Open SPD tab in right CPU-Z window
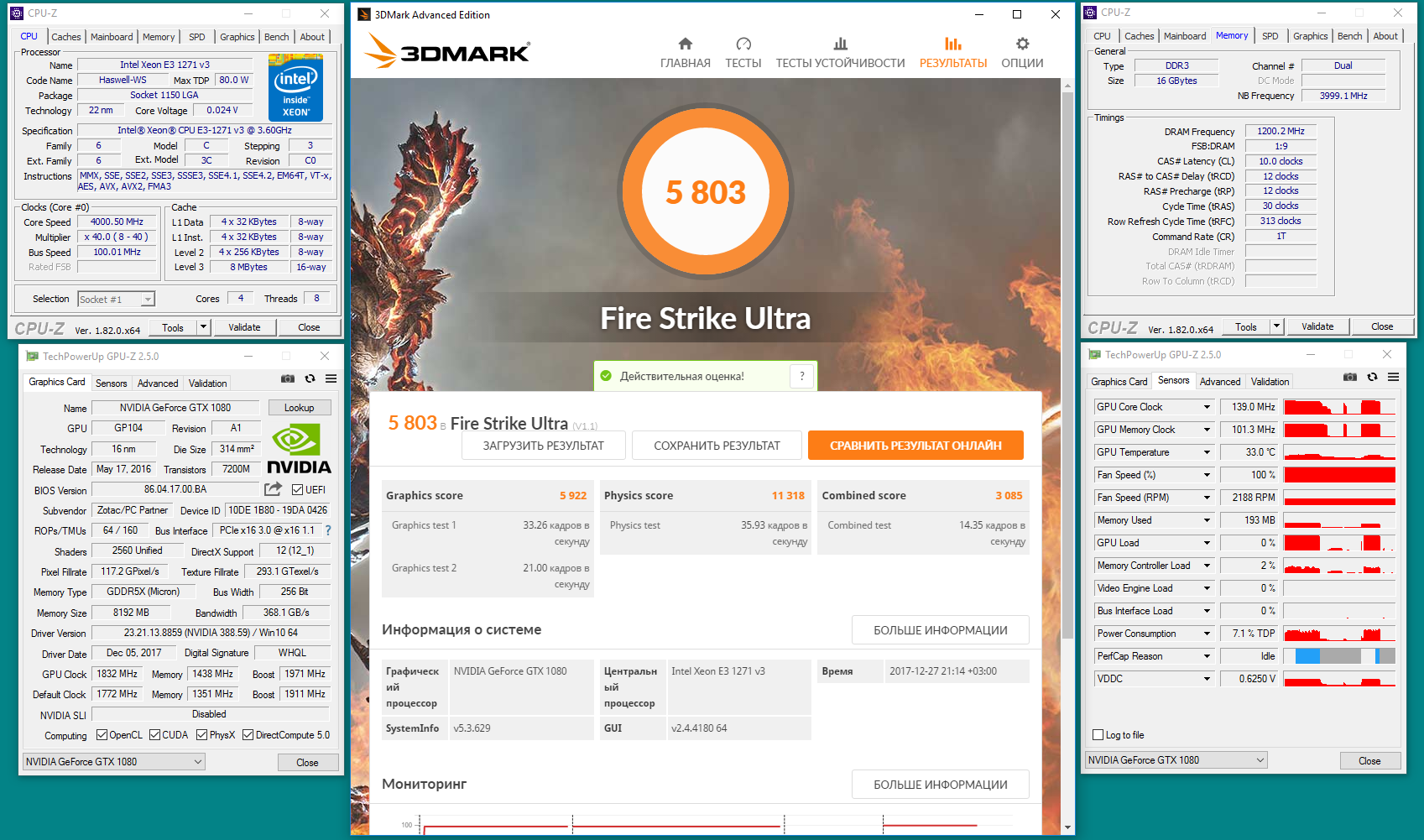The width and height of the screenshot is (1424, 840). (1270, 36)
